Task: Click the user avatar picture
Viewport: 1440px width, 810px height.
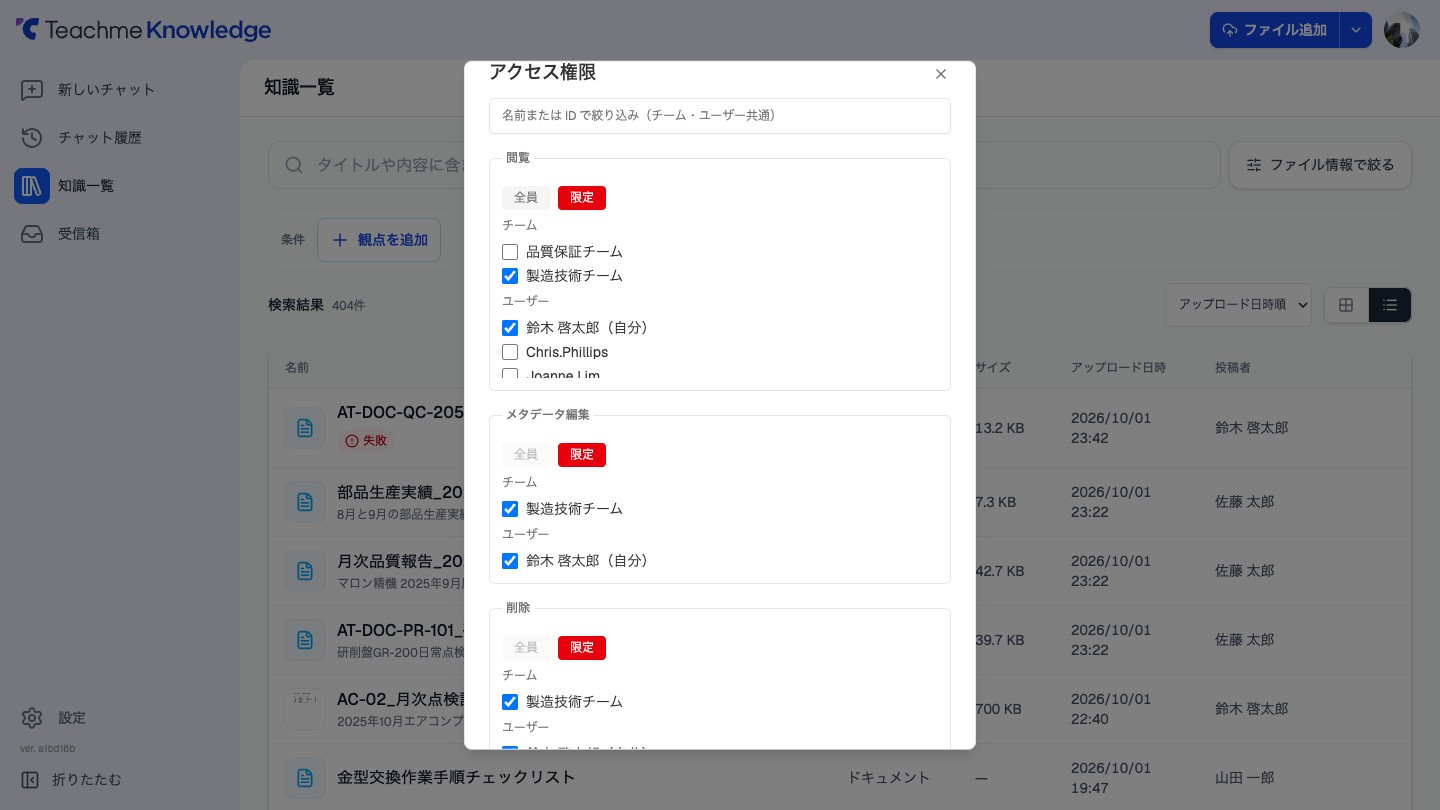Action: (1402, 30)
